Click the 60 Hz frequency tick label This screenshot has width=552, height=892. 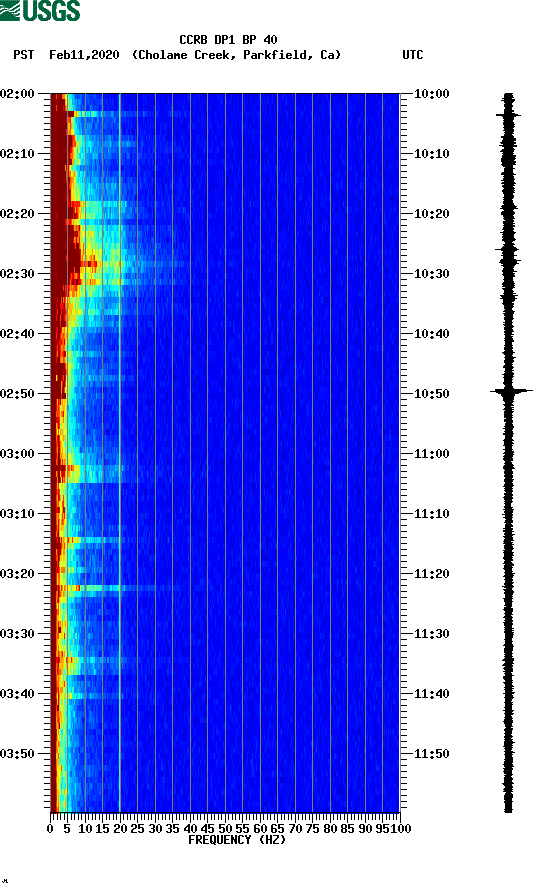point(260,829)
